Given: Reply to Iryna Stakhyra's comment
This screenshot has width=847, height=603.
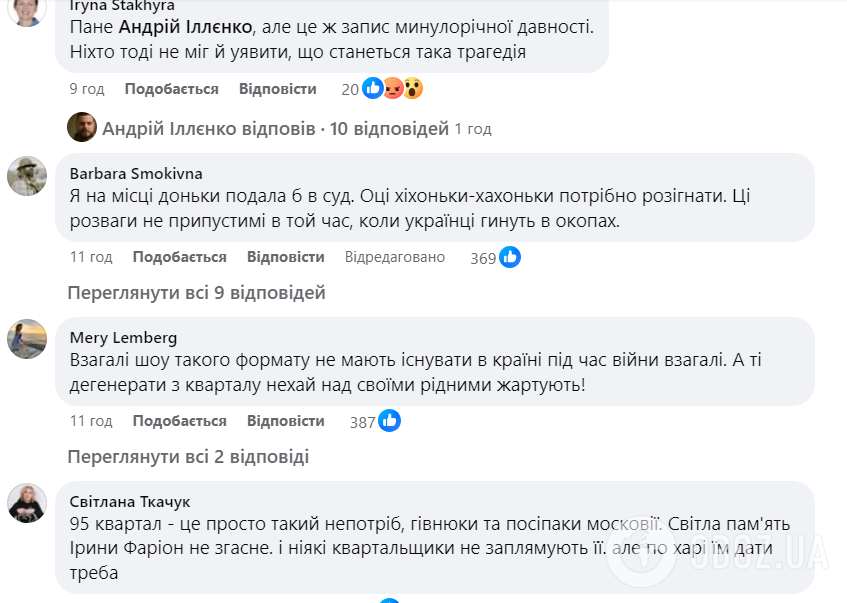Looking at the screenshot, I should point(277,89).
